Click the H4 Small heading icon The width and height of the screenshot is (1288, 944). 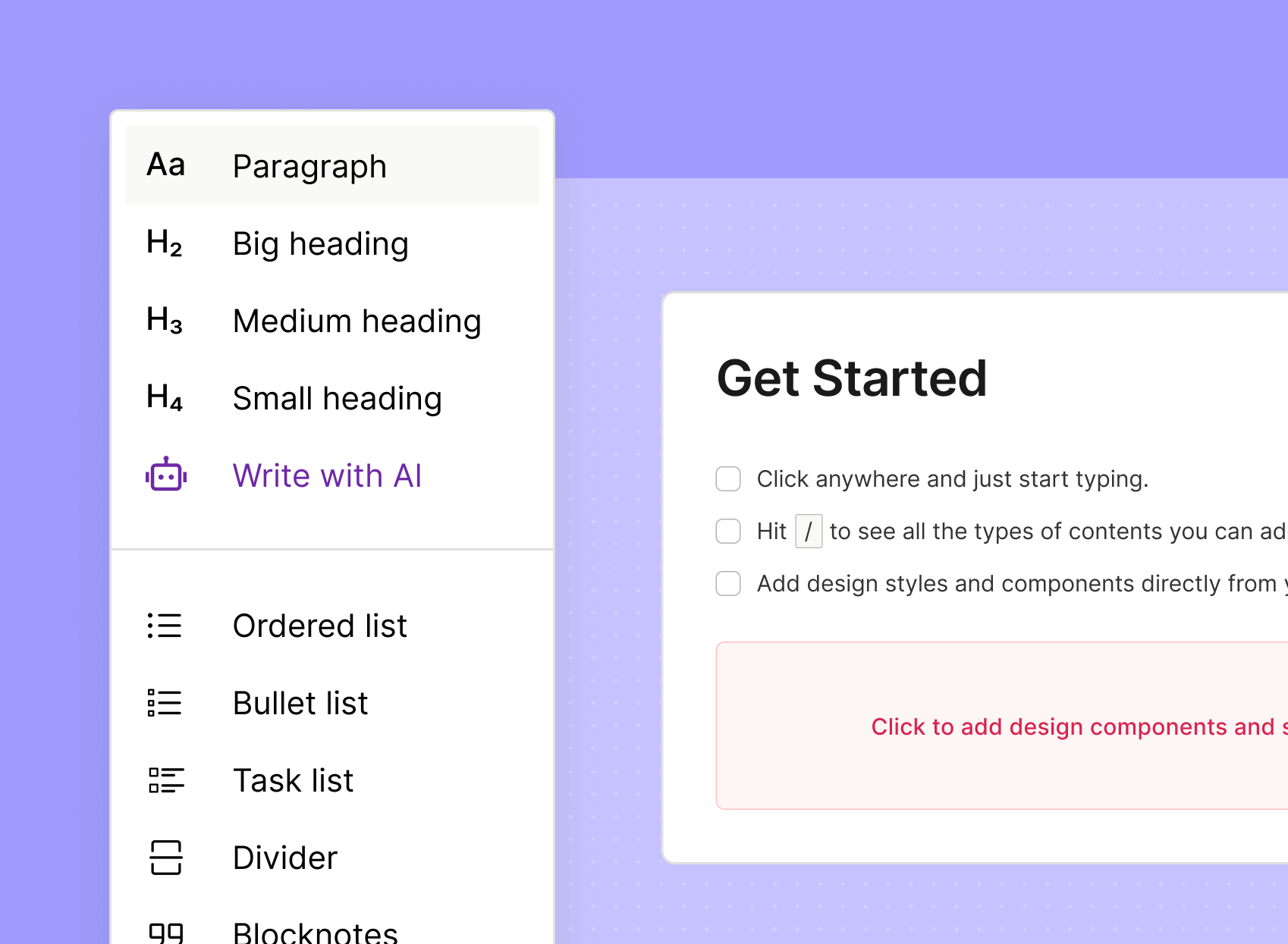tap(164, 398)
